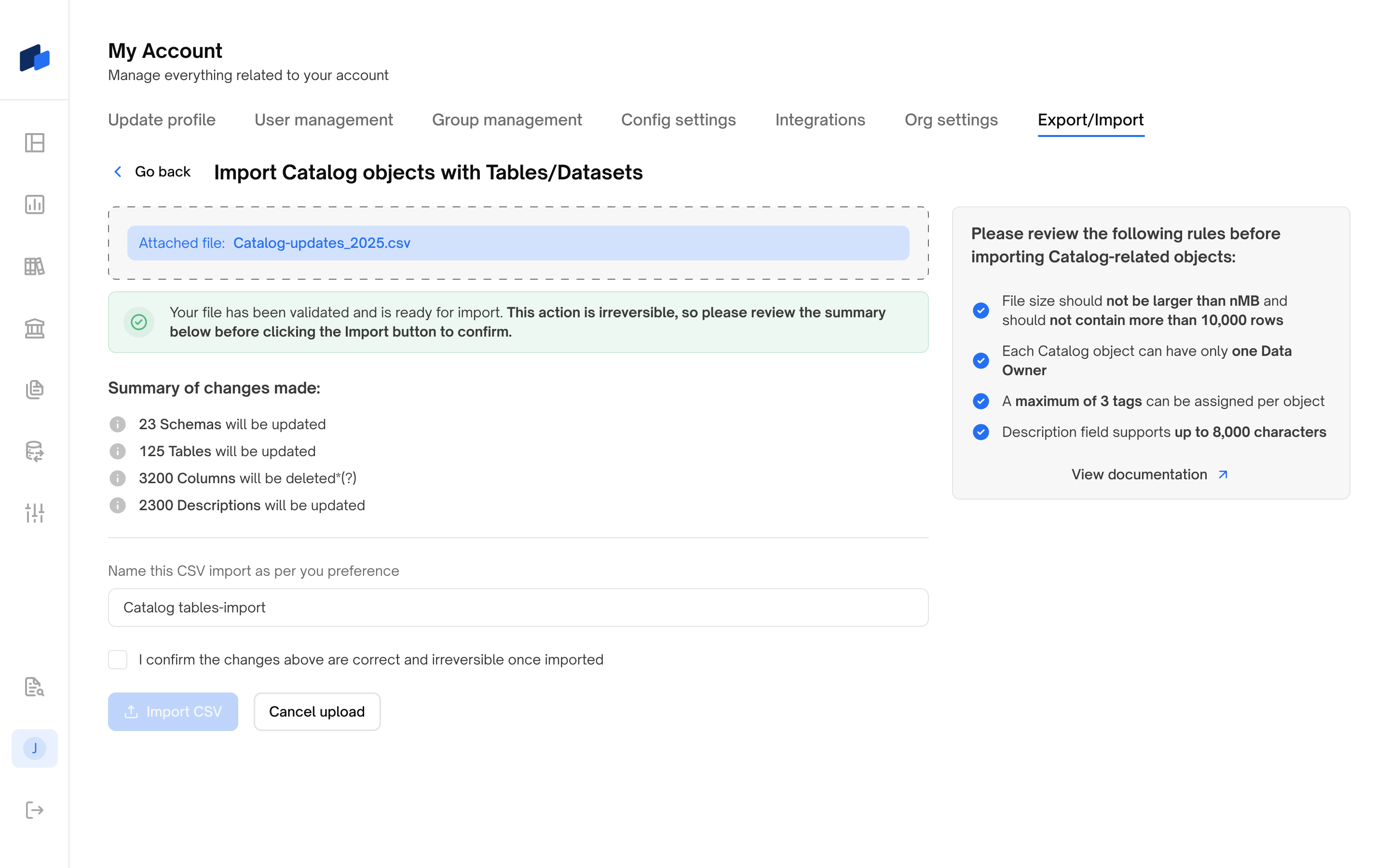Image resolution: width=1389 pixels, height=868 pixels.
Task: Switch to the User management tab
Action: (x=324, y=120)
